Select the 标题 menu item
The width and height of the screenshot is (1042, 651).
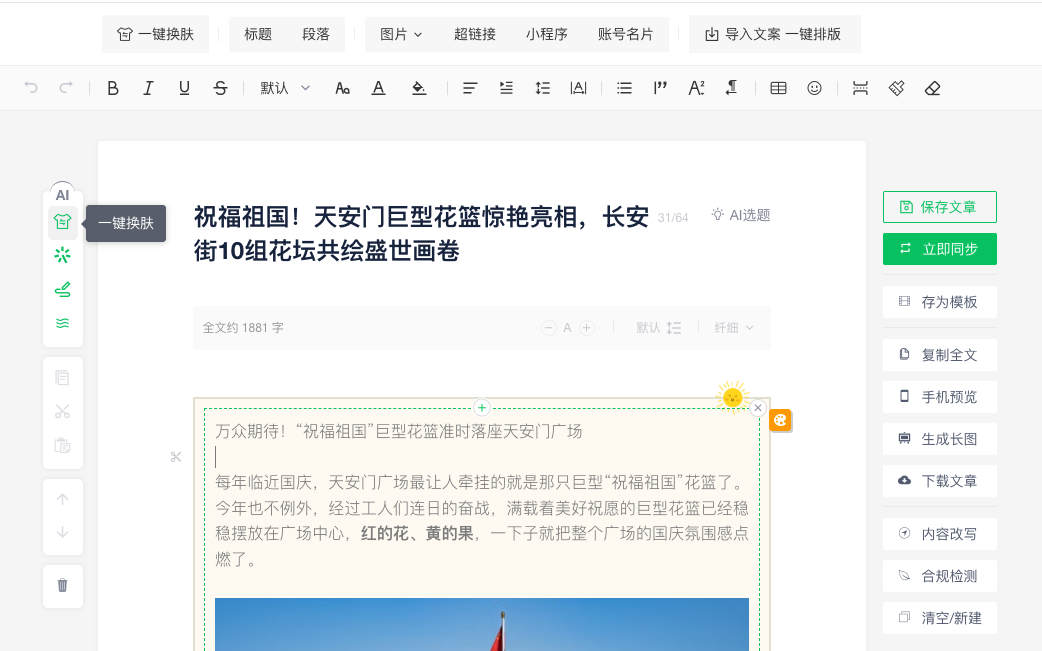click(x=258, y=35)
